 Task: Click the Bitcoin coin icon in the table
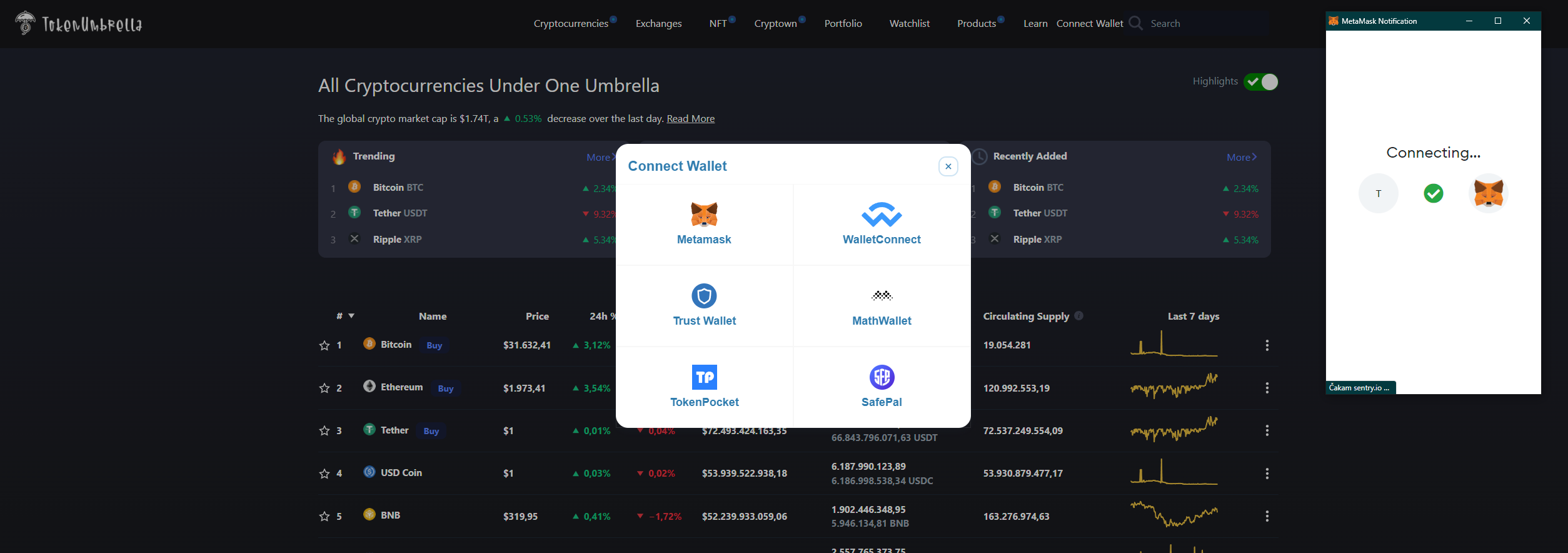369,343
